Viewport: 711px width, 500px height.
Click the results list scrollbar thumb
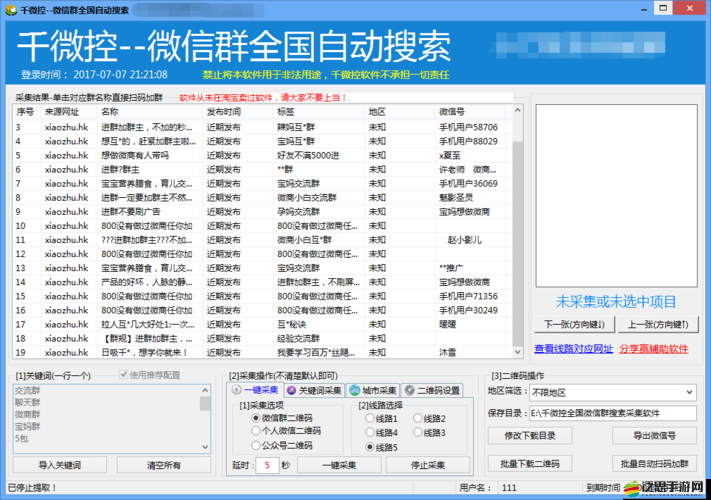click(517, 244)
